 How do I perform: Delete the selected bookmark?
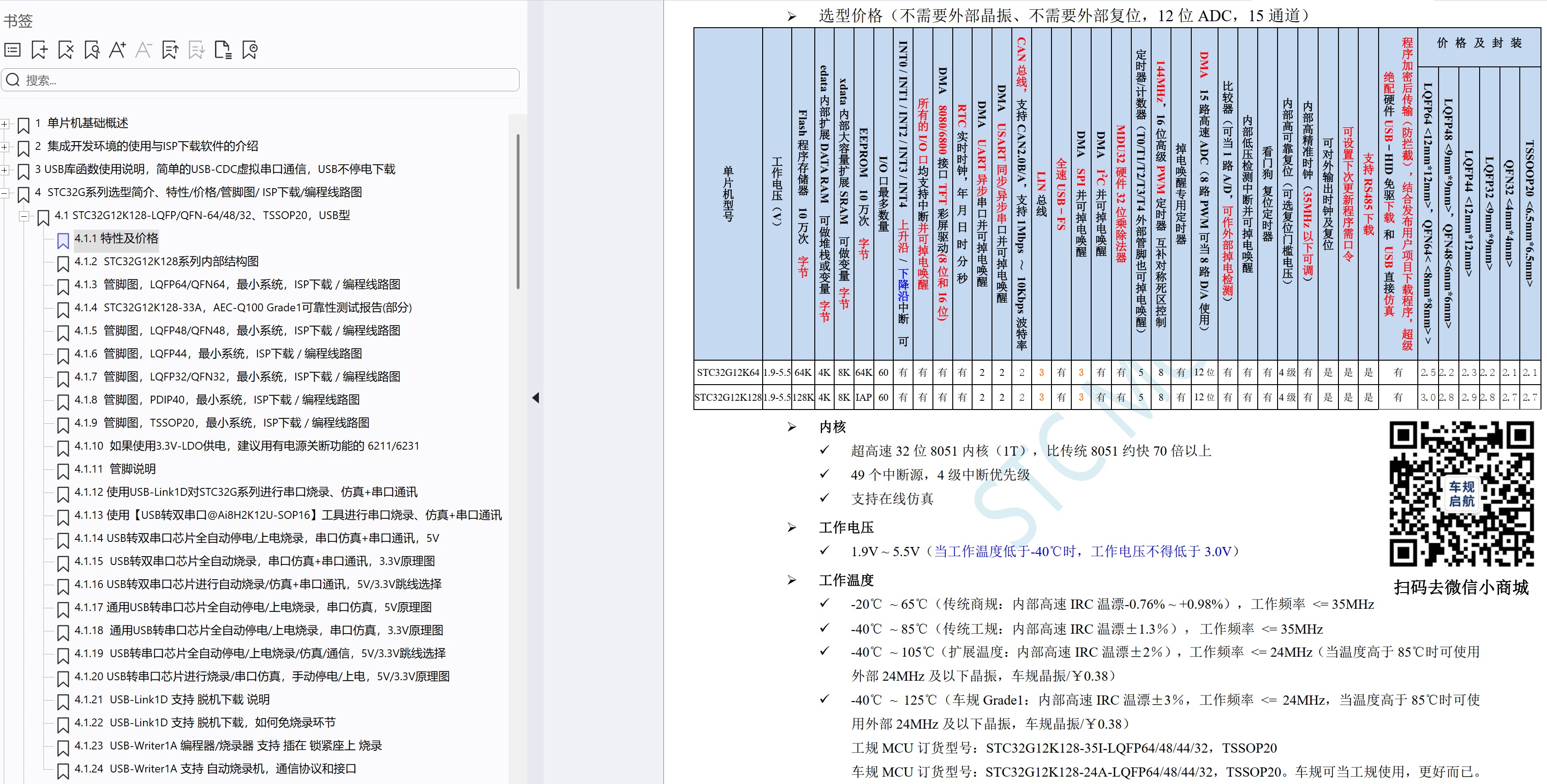(x=65, y=50)
